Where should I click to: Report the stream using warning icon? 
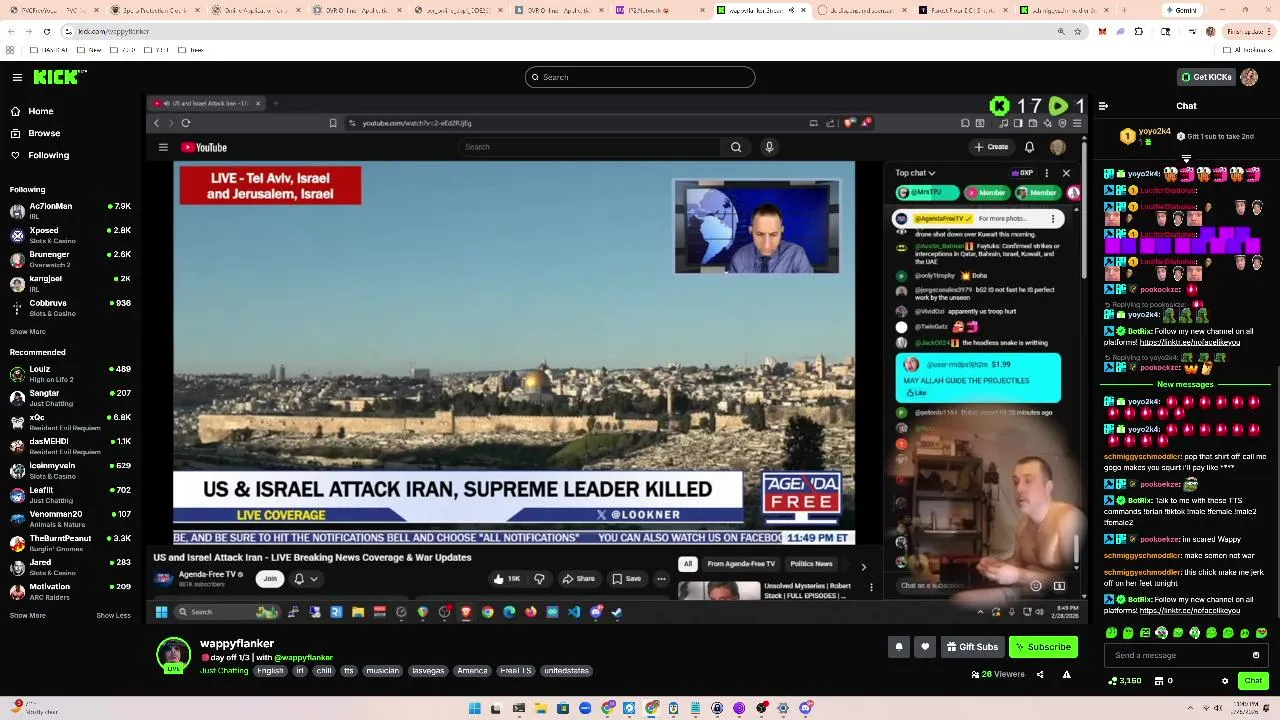1066,675
